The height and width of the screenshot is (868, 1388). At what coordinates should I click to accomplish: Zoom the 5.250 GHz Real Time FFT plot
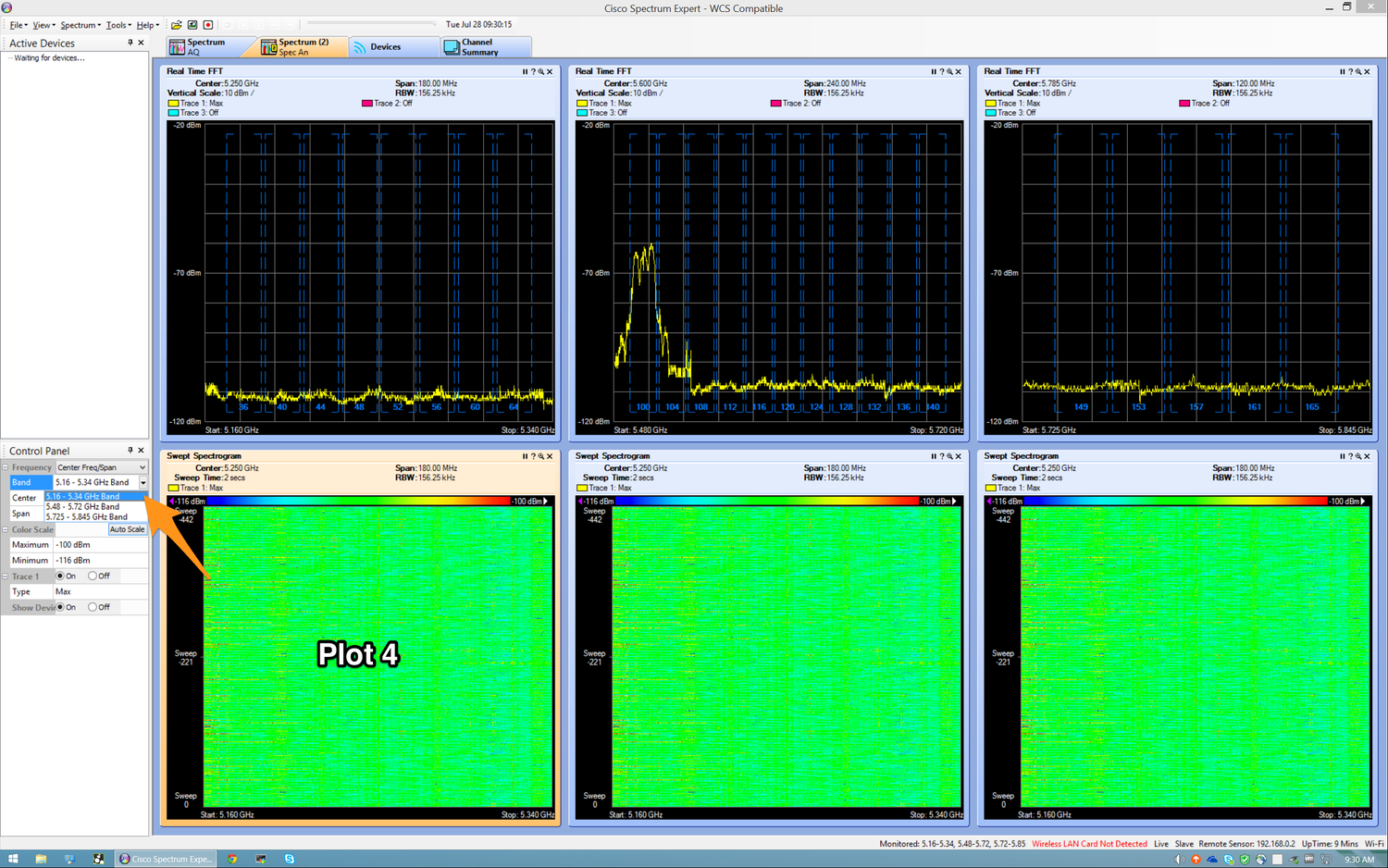(x=541, y=71)
